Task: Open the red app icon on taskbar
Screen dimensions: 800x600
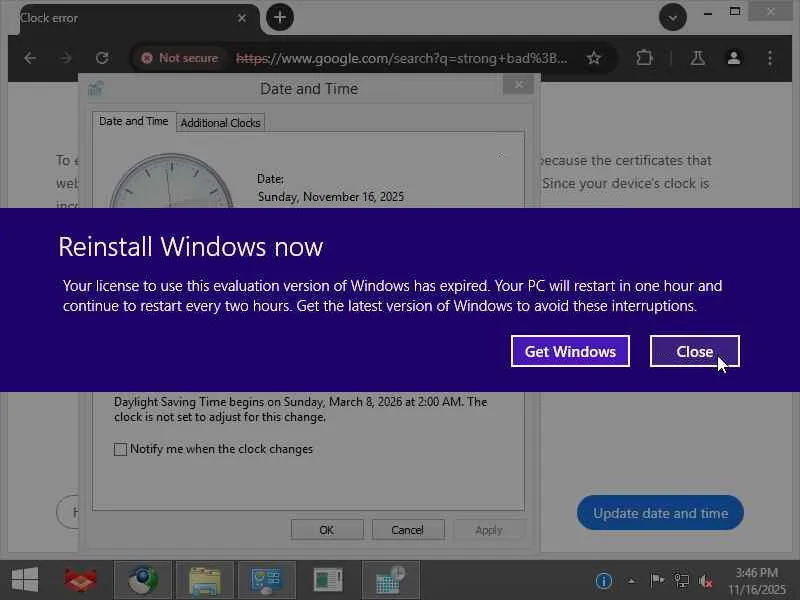Action: (80, 580)
